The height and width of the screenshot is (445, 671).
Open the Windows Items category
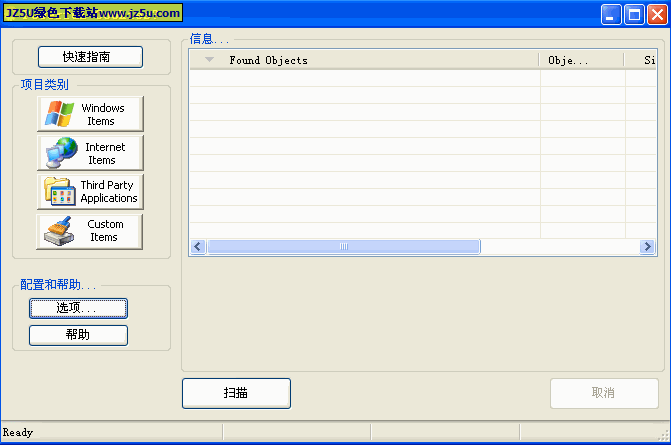[x=90, y=114]
